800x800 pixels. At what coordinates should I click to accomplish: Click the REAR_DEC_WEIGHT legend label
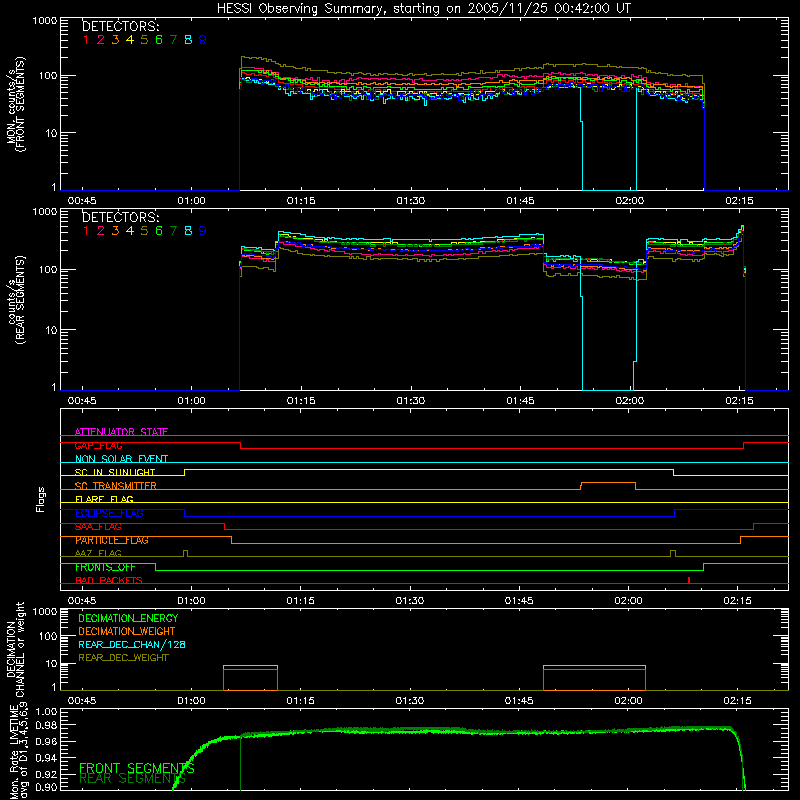(123, 658)
